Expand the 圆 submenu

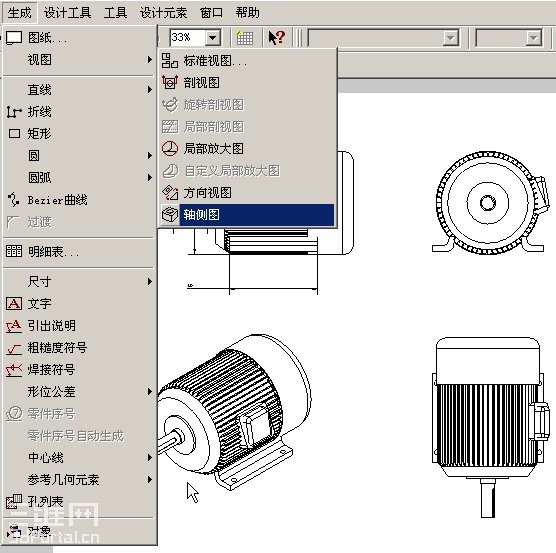pos(150,156)
